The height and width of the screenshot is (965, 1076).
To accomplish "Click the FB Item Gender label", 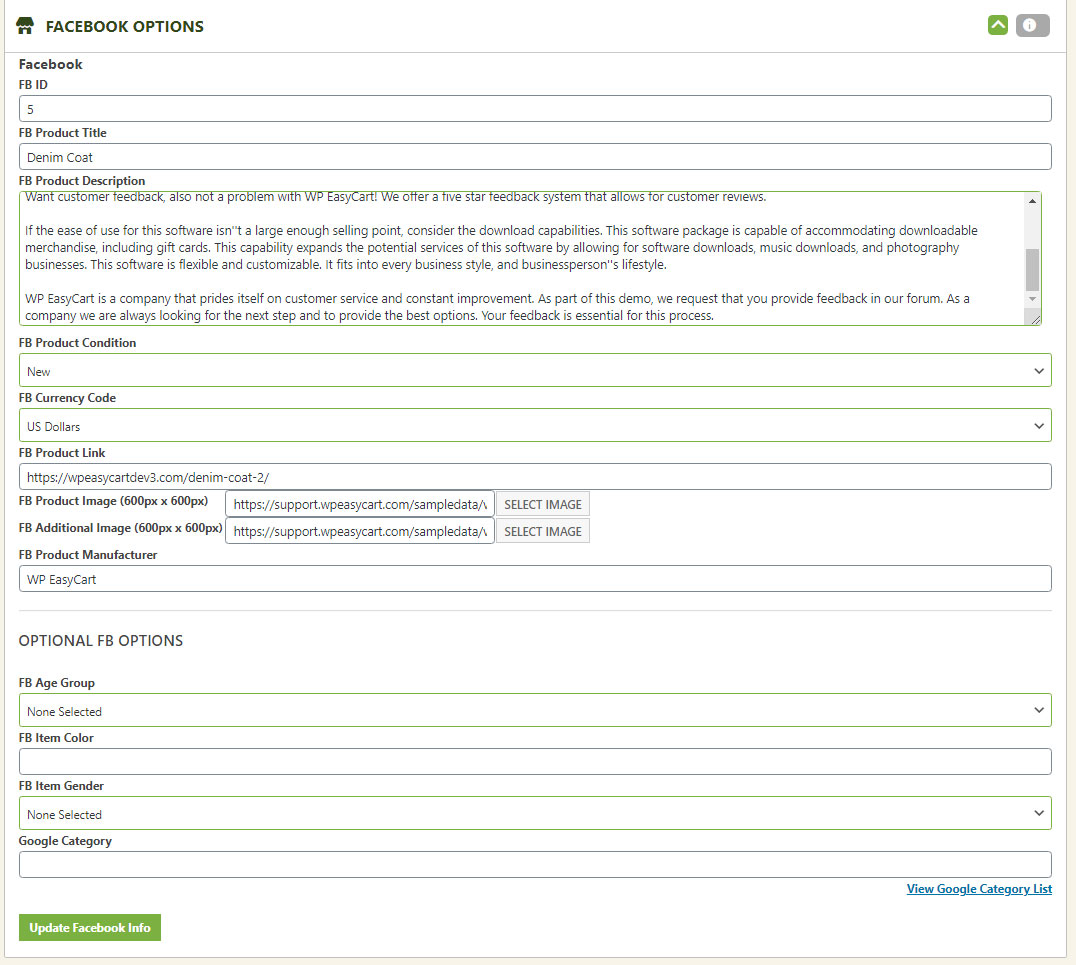I will click(x=61, y=786).
